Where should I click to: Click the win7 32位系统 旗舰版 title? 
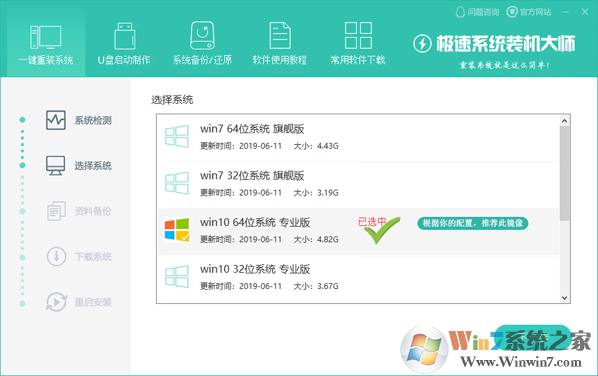[x=252, y=176]
